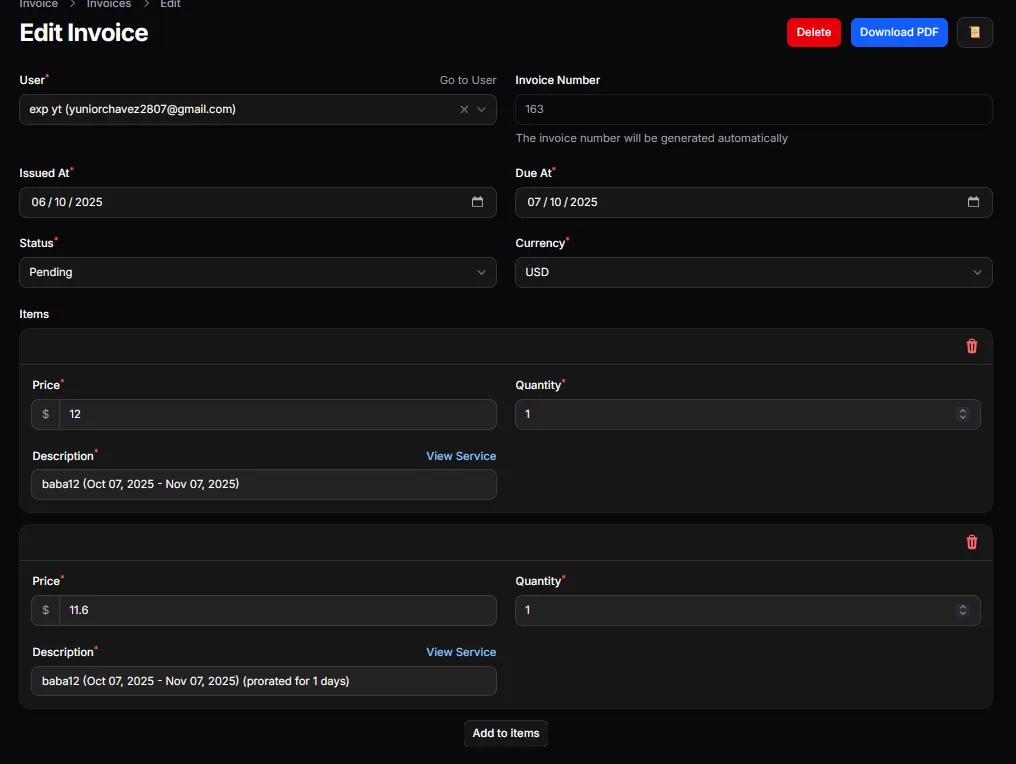
Task: Click the Price field containing 11.6
Action: pyautogui.click(x=277, y=610)
